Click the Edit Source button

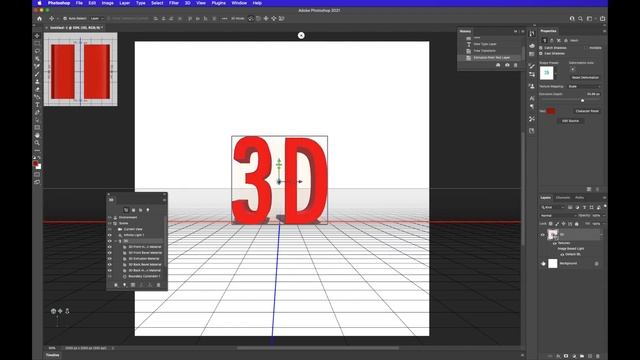pos(570,121)
